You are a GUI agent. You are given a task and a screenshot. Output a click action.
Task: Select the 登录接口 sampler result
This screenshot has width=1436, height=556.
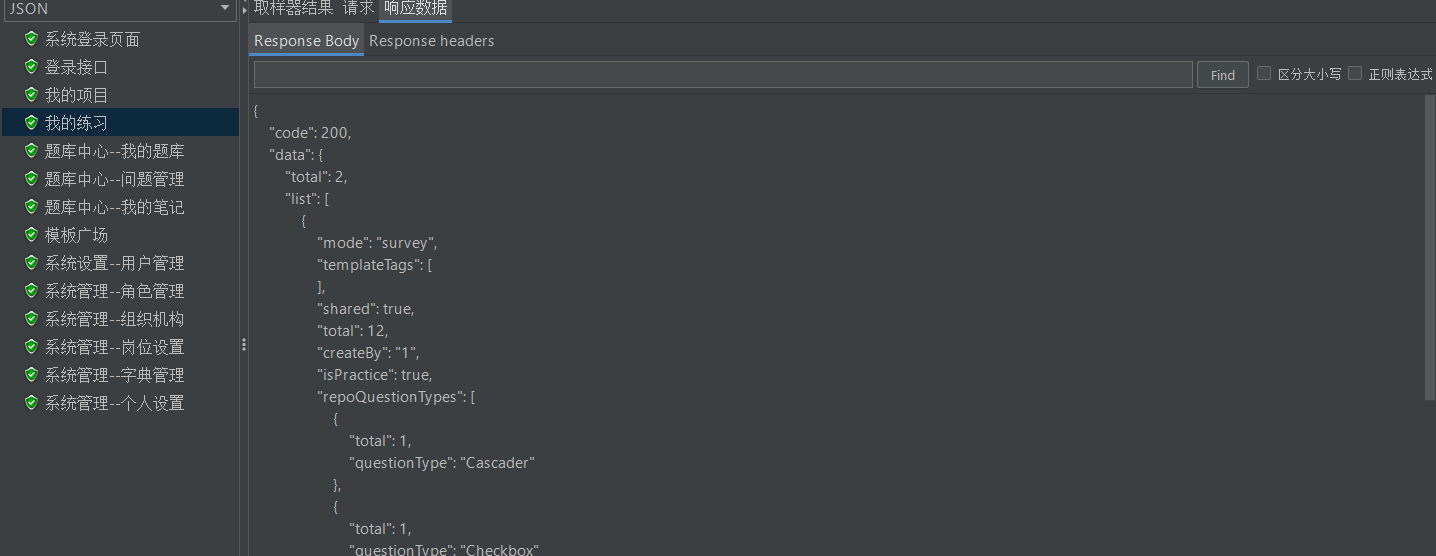click(76, 67)
